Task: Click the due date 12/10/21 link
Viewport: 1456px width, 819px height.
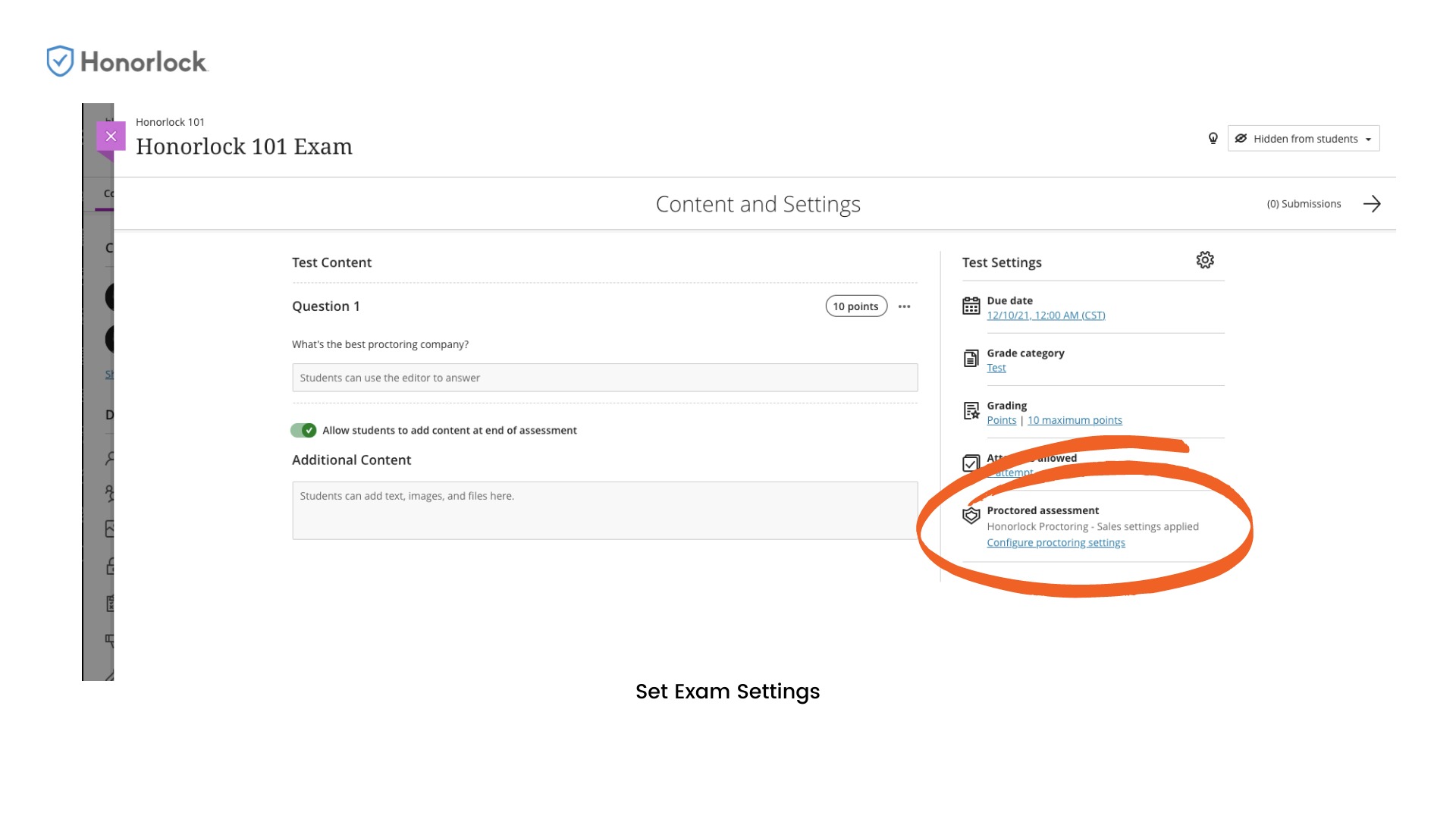Action: point(1046,315)
